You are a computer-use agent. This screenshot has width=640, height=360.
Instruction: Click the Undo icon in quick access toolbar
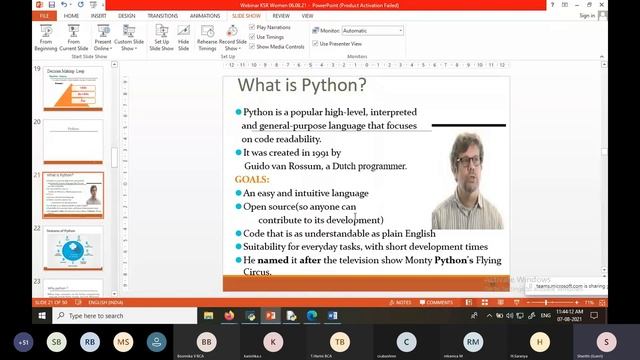[64, 5]
